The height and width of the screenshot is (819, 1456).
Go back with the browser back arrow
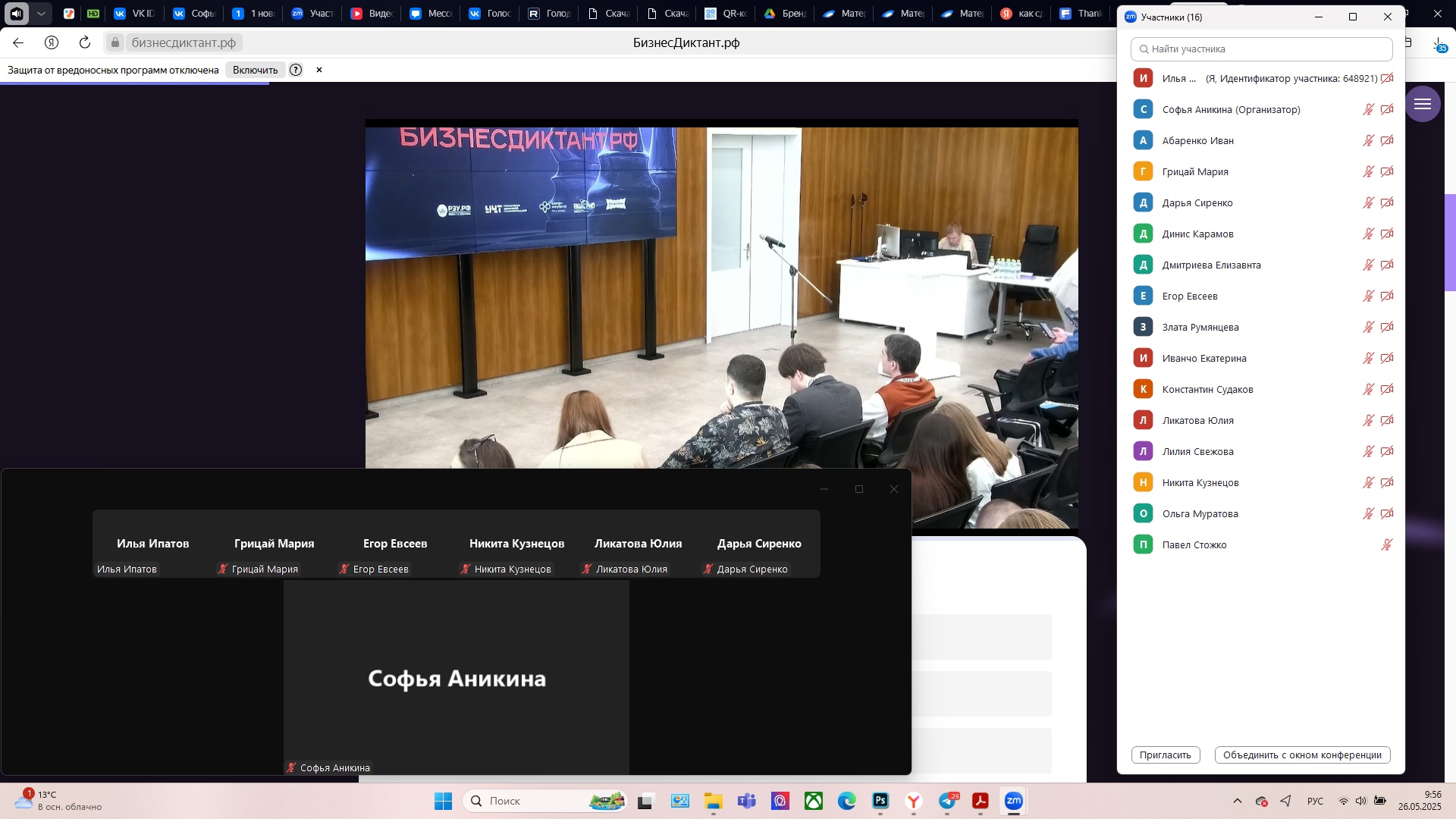(19, 42)
